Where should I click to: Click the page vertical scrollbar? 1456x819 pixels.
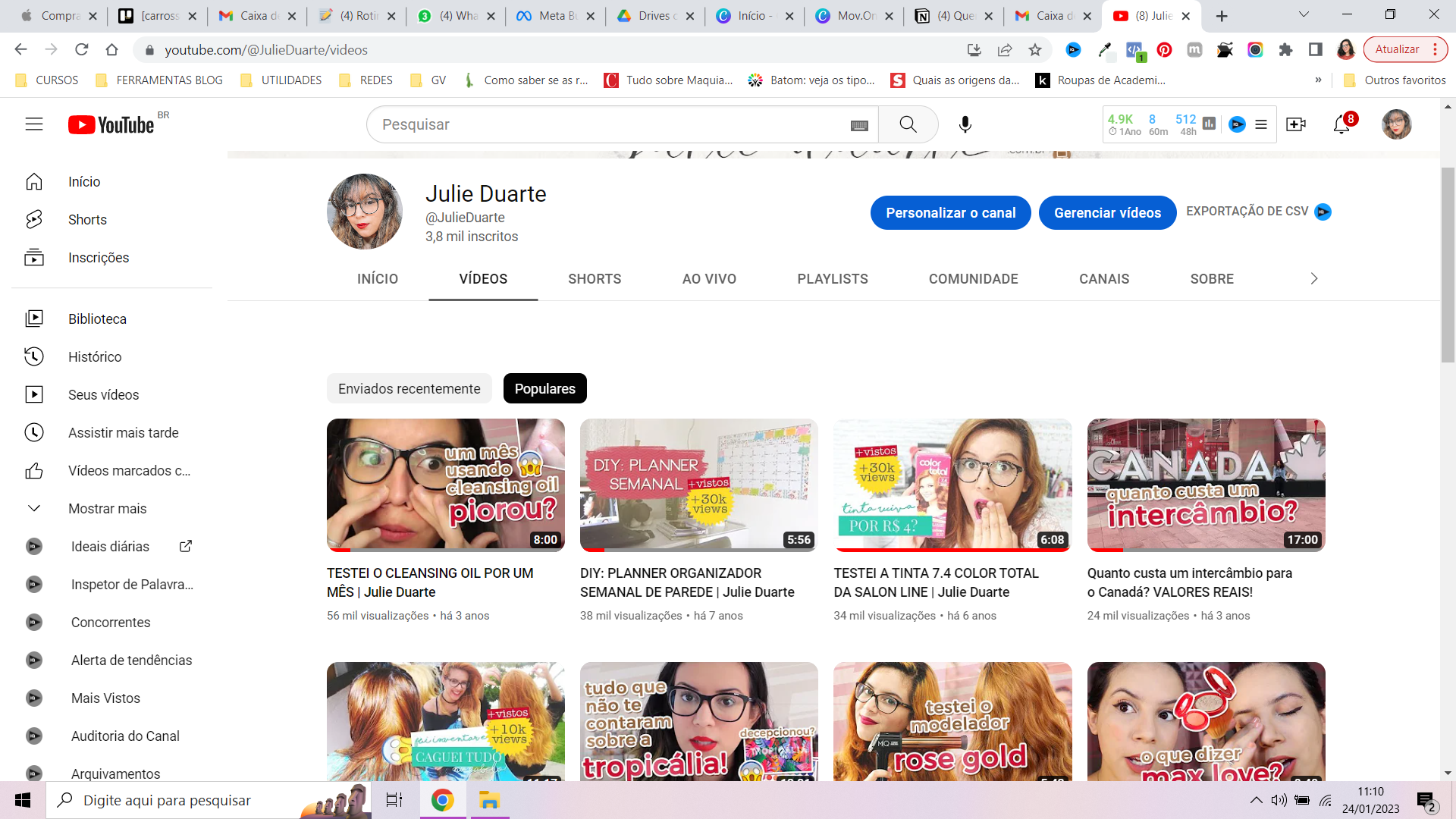point(1448,265)
